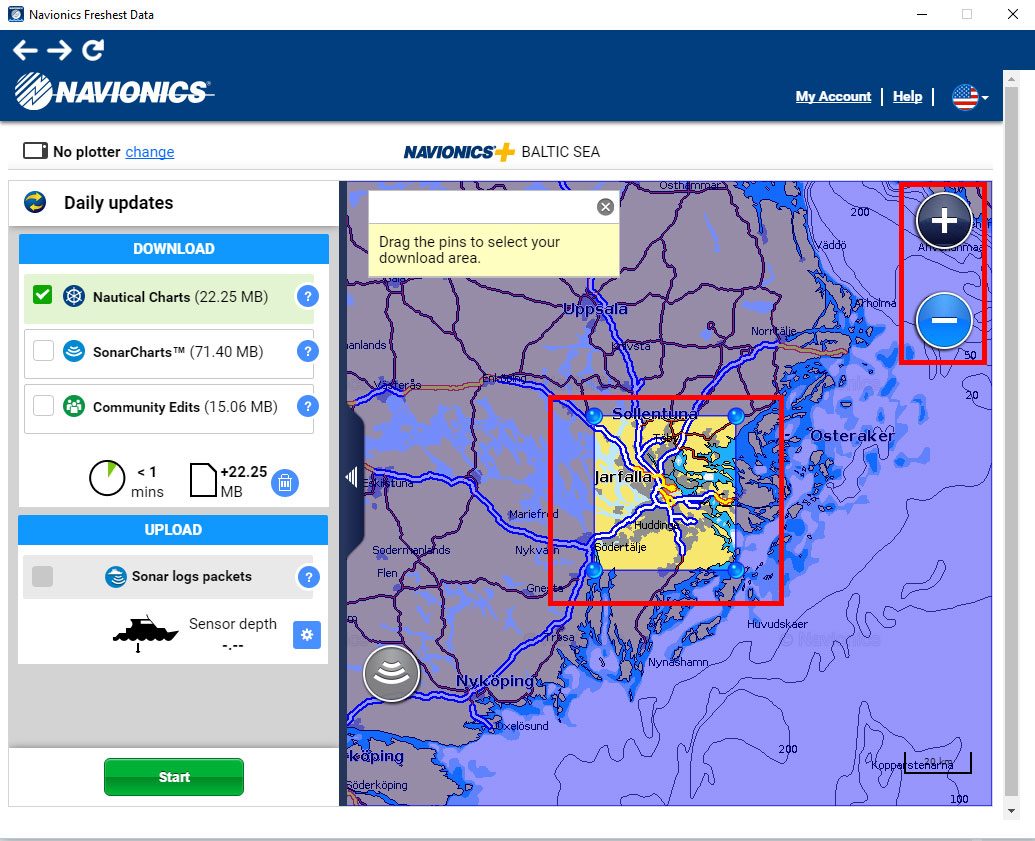Select the UPLOAD section header
Viewport: 1035px width, 841px height.
tap(173, 530)
